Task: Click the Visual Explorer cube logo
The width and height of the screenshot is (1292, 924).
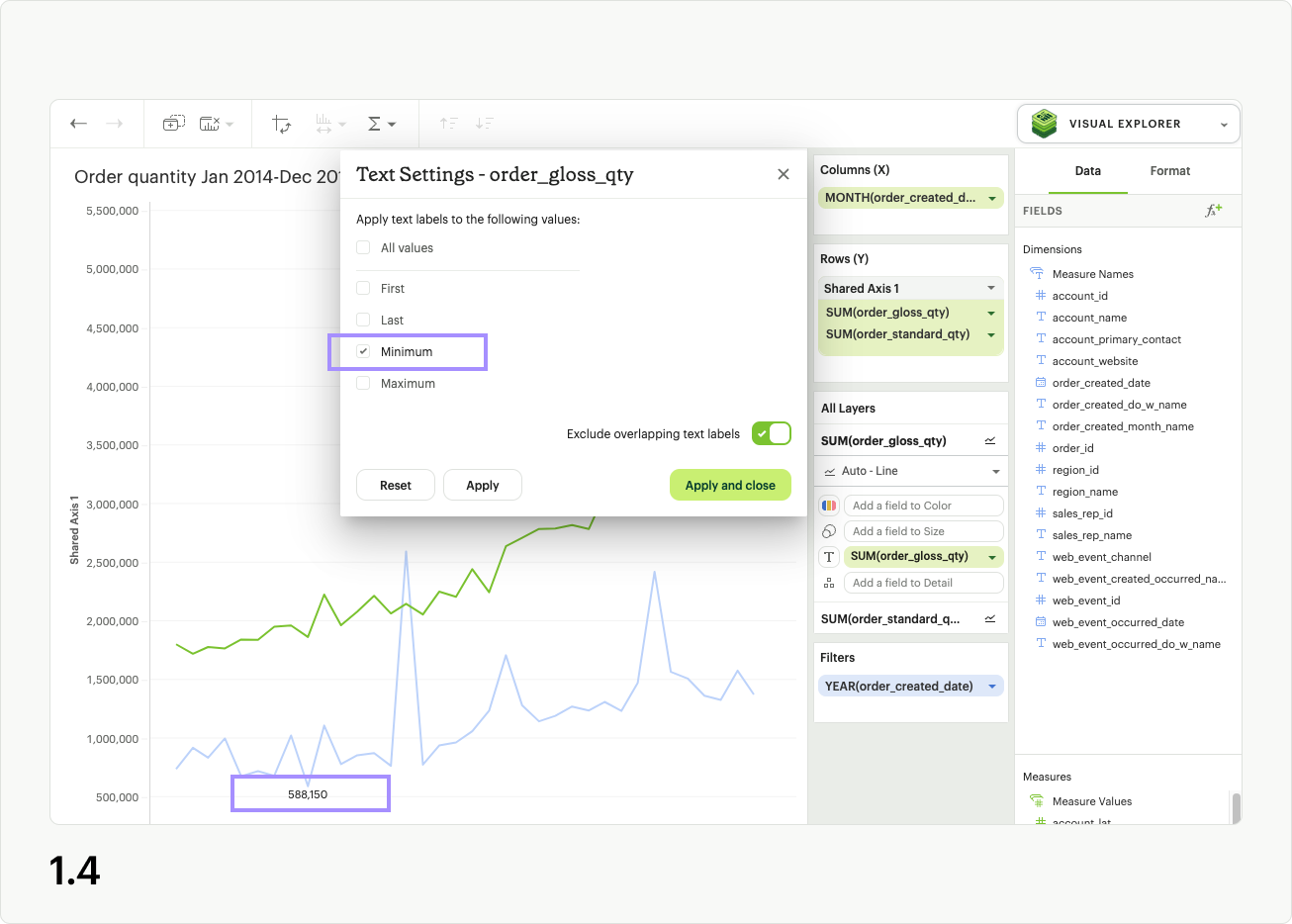Action: 1044,124
